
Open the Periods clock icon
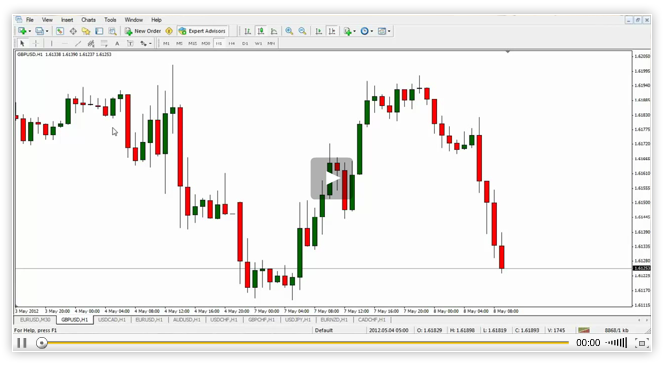(365, 31)
